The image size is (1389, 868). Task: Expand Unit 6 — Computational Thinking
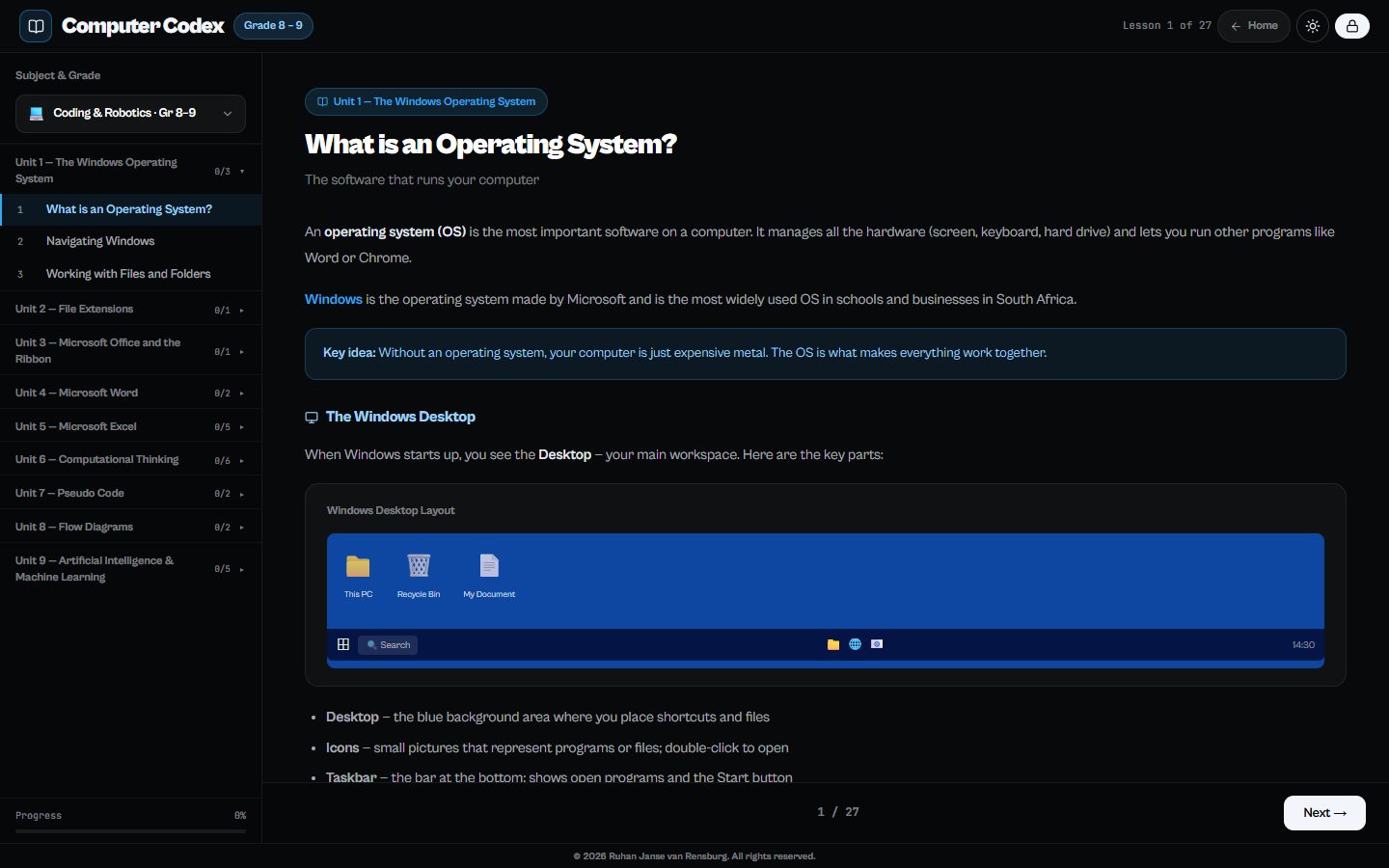[x=130, y=460]
